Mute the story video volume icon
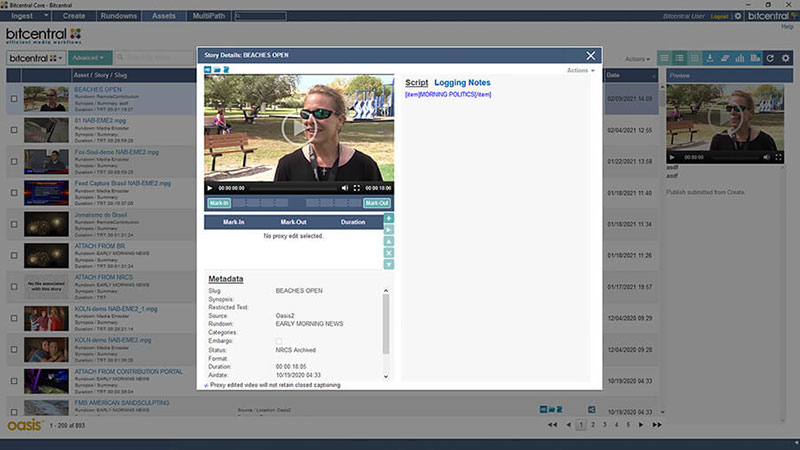This screenshot has width=800, height=450. [x=345, y=188]
